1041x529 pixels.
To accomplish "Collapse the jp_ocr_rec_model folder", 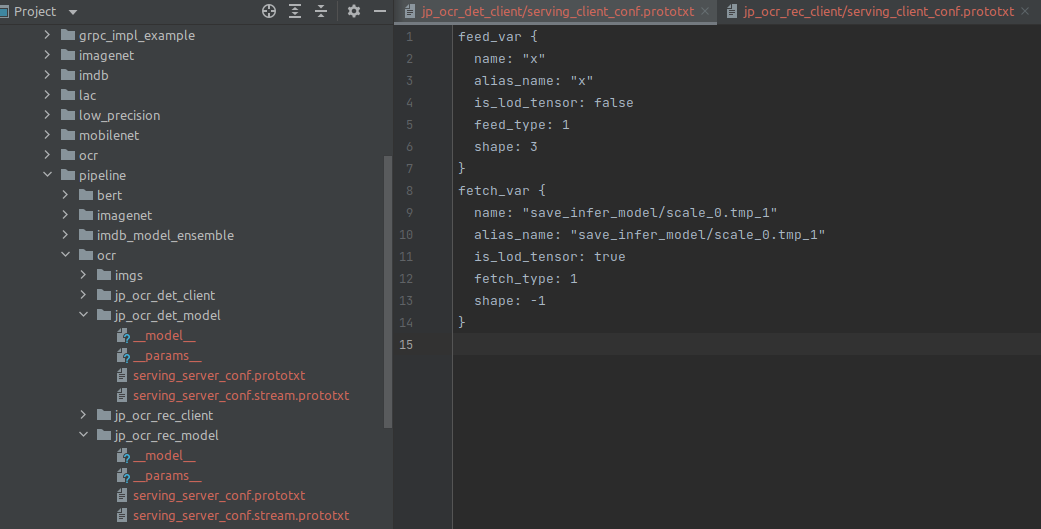I will (x=83, y=435).
